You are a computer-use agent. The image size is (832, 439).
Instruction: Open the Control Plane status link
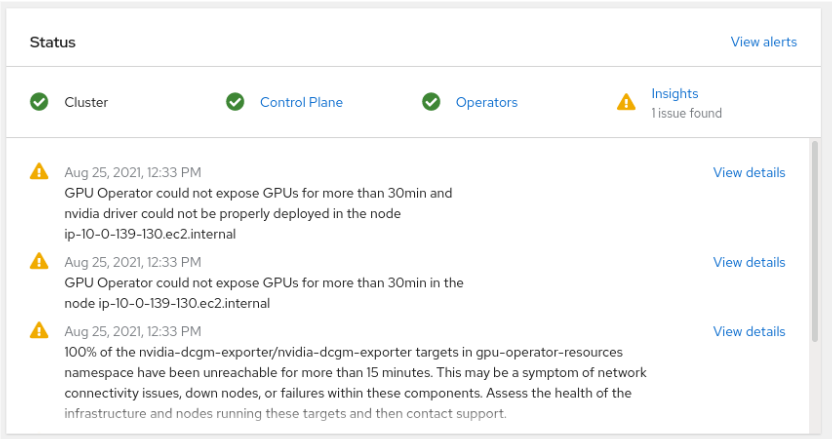[301, 102]
